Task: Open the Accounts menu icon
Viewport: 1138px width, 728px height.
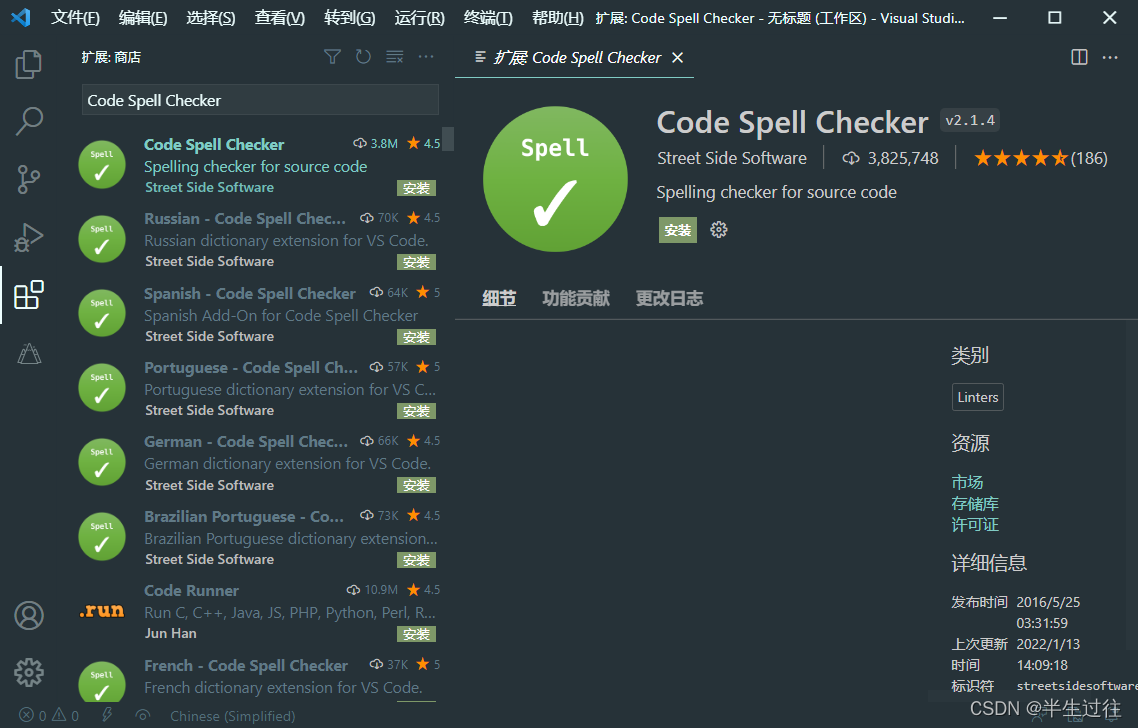Action: coord(29,615)
